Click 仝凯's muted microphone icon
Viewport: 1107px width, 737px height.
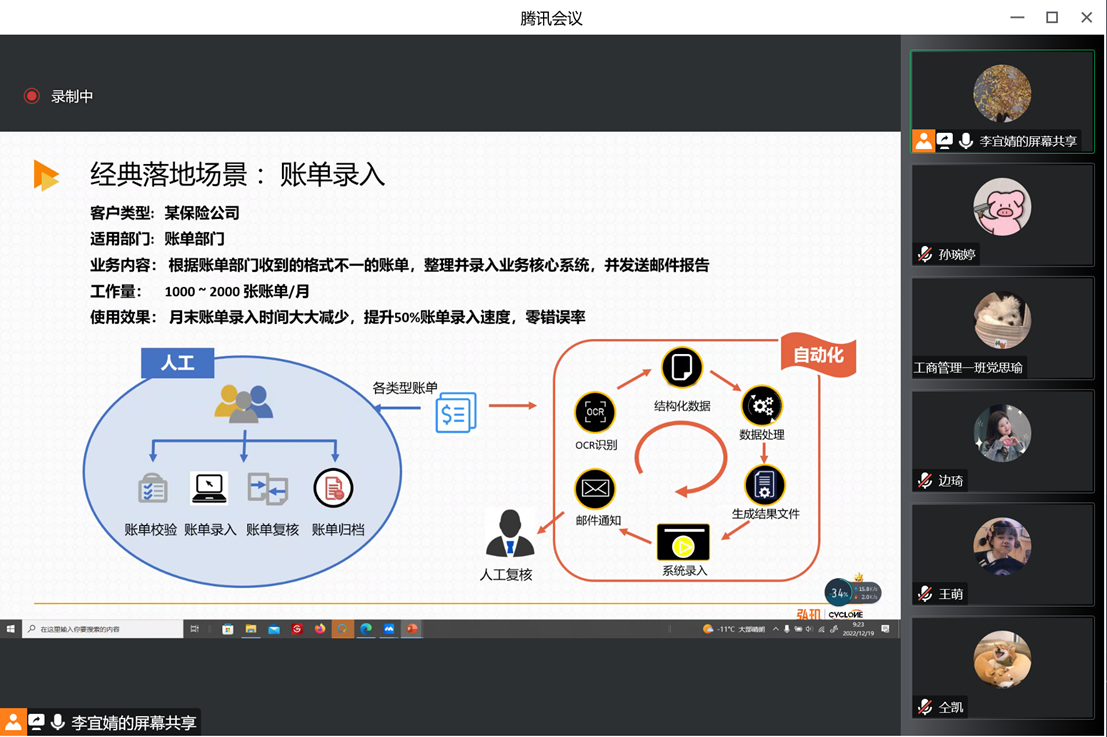(925, 707)
